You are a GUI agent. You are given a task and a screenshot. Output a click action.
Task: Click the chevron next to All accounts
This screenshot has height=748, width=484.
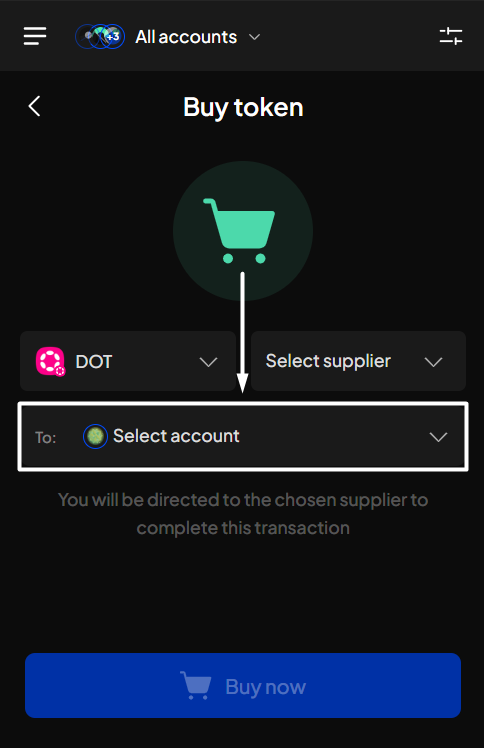(x=255, y=37)
